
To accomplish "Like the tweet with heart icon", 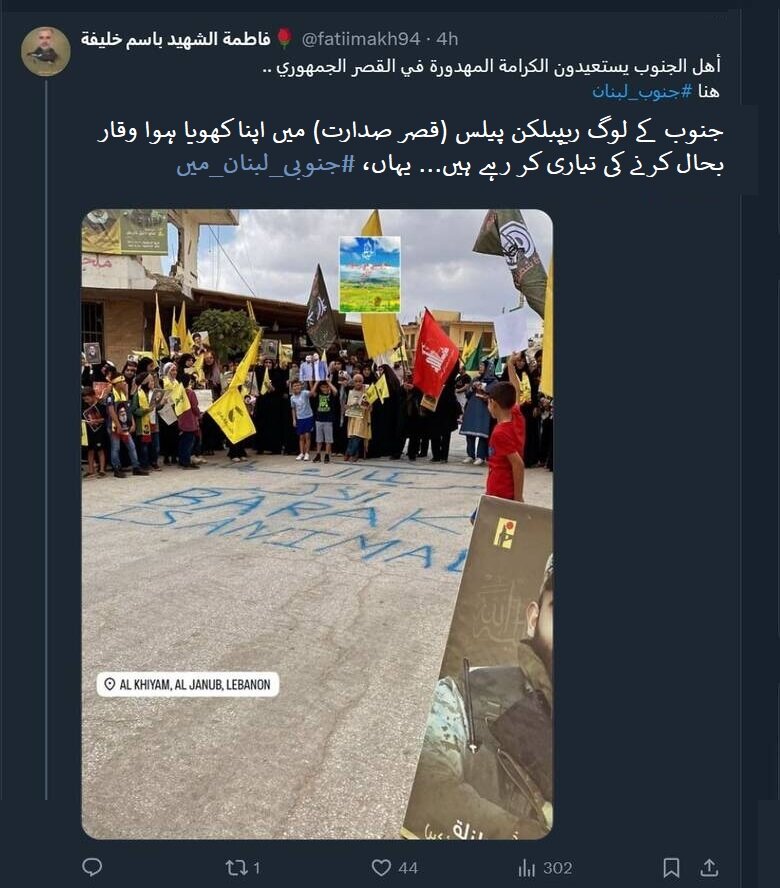I will [381, 868].
